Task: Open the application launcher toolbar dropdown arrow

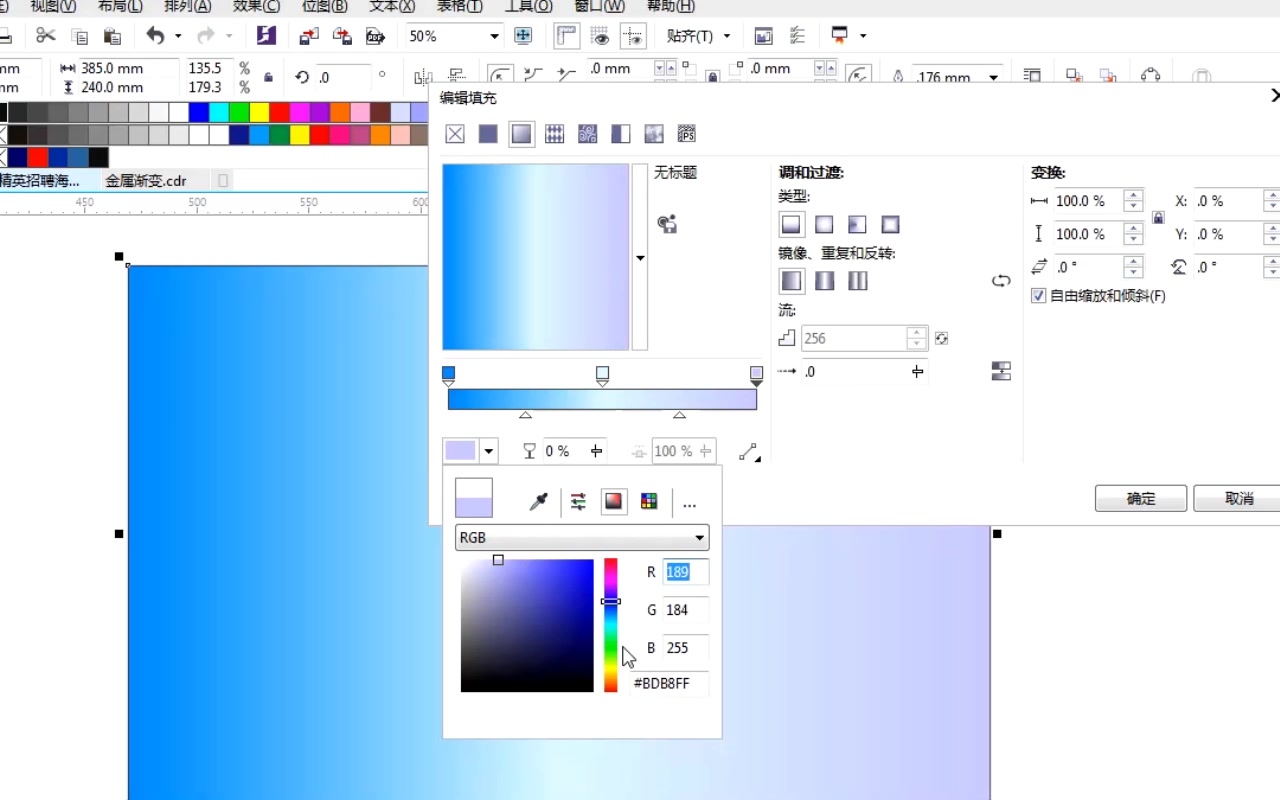Action: (x=862, y=36)
